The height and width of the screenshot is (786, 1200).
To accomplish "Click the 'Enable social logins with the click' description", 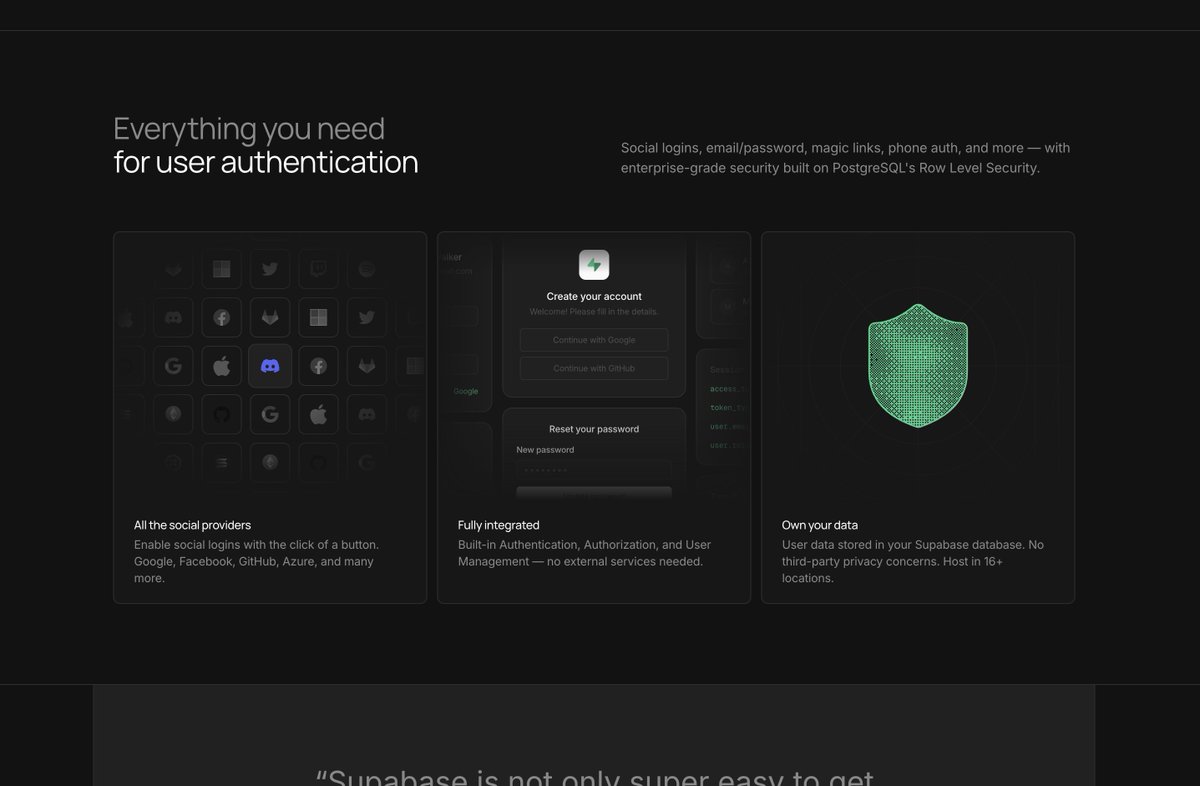I will click(x=256, y=562).
